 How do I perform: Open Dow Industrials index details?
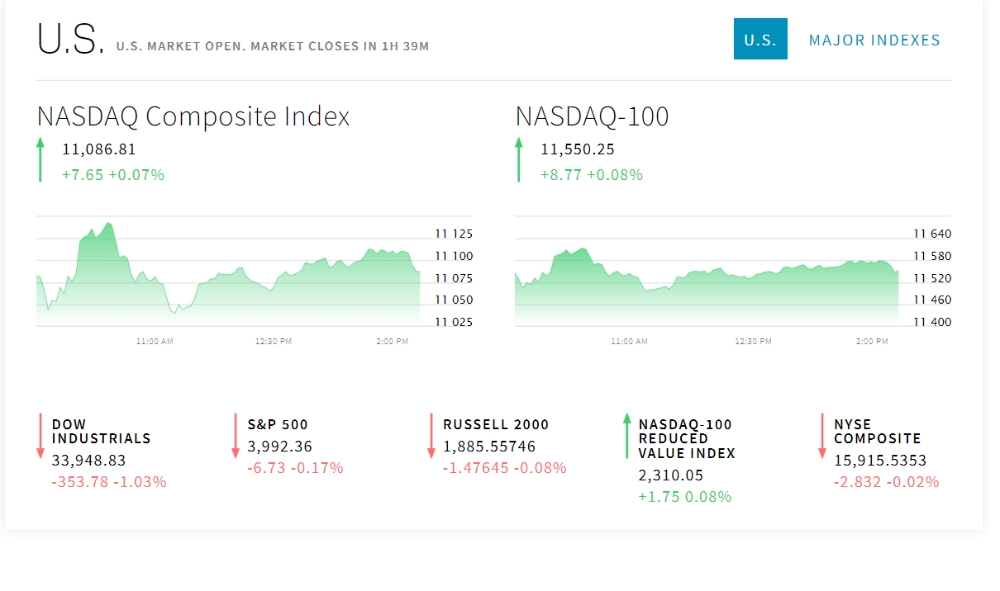[101, 432]
